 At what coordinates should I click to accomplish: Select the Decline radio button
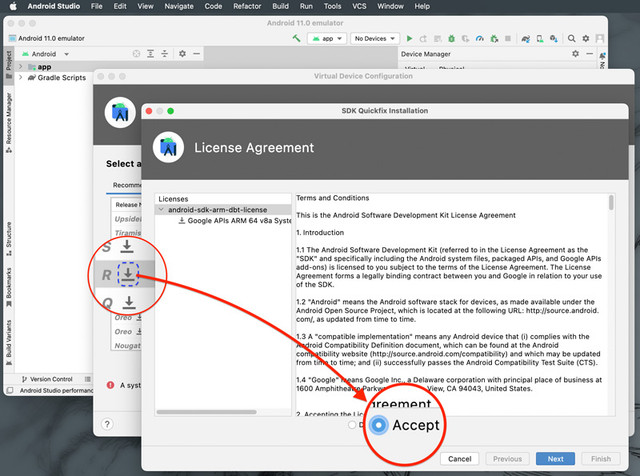352,425
